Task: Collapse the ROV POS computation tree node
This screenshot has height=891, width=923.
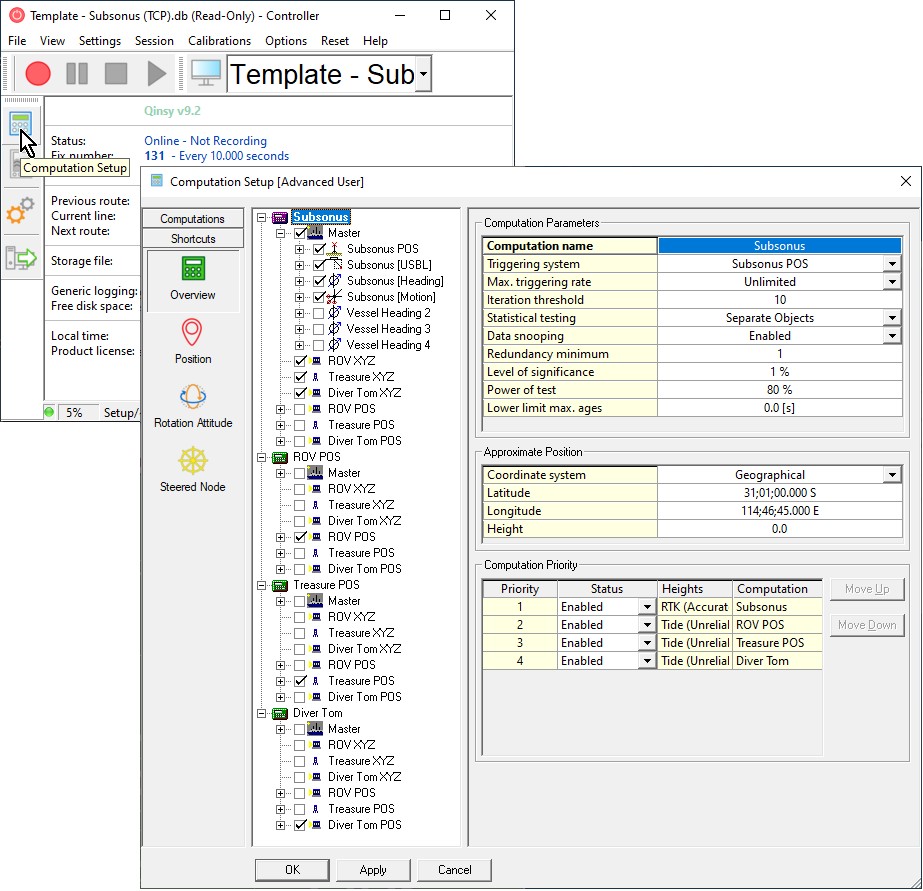Action: pos(263,457)
